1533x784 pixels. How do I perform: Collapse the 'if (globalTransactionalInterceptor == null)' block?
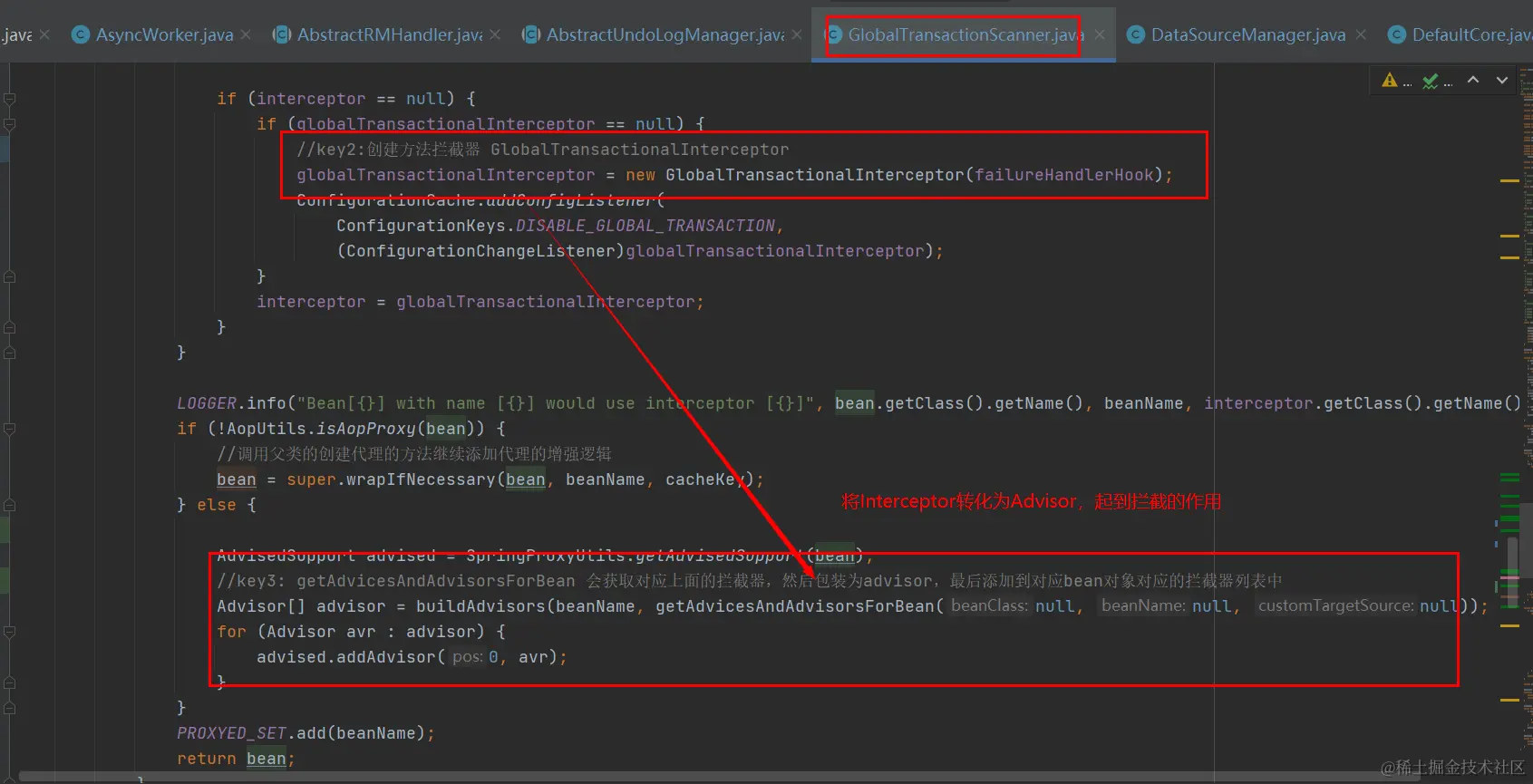[9, 123]
